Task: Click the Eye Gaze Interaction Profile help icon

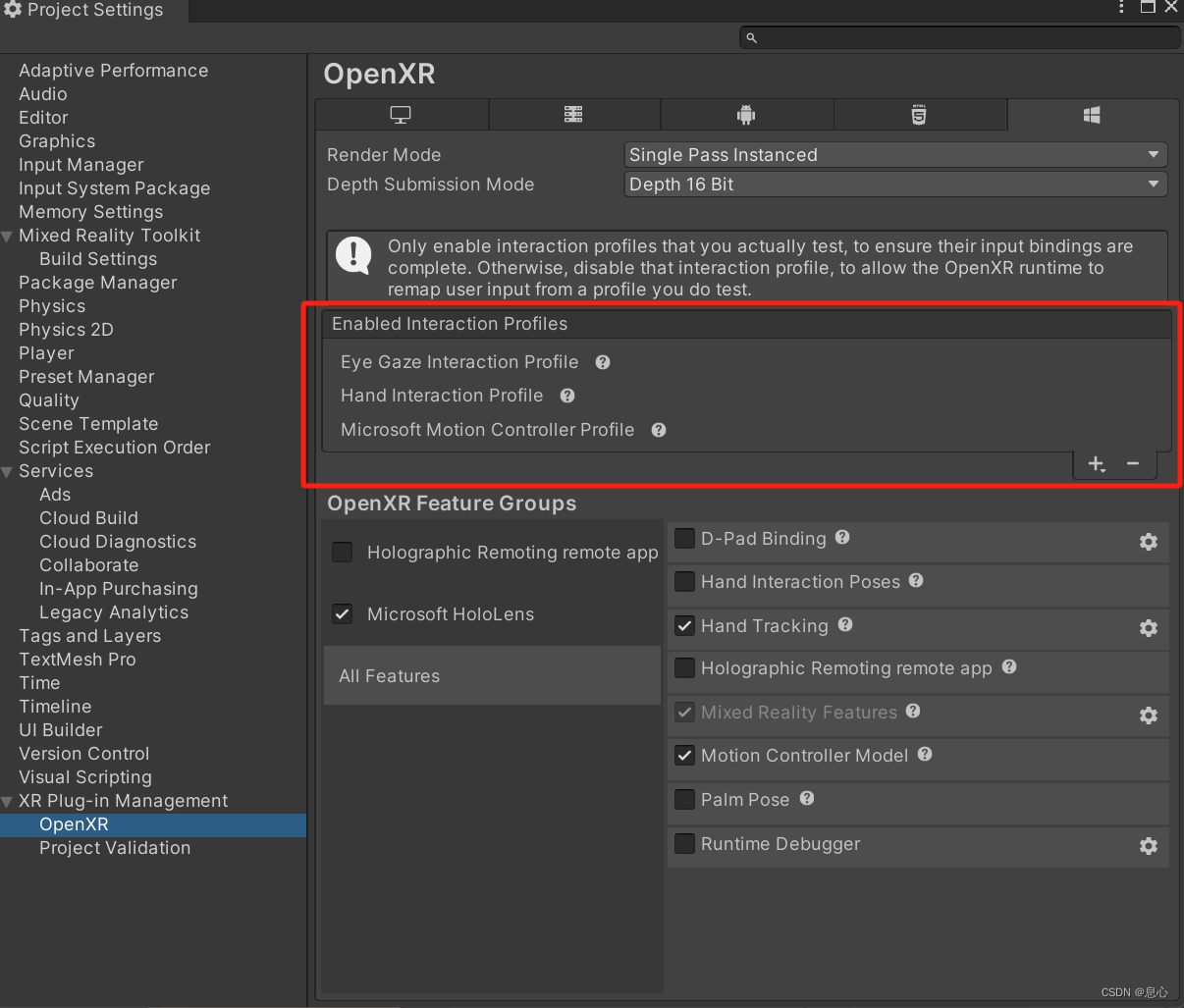Action: coord(602,362)
